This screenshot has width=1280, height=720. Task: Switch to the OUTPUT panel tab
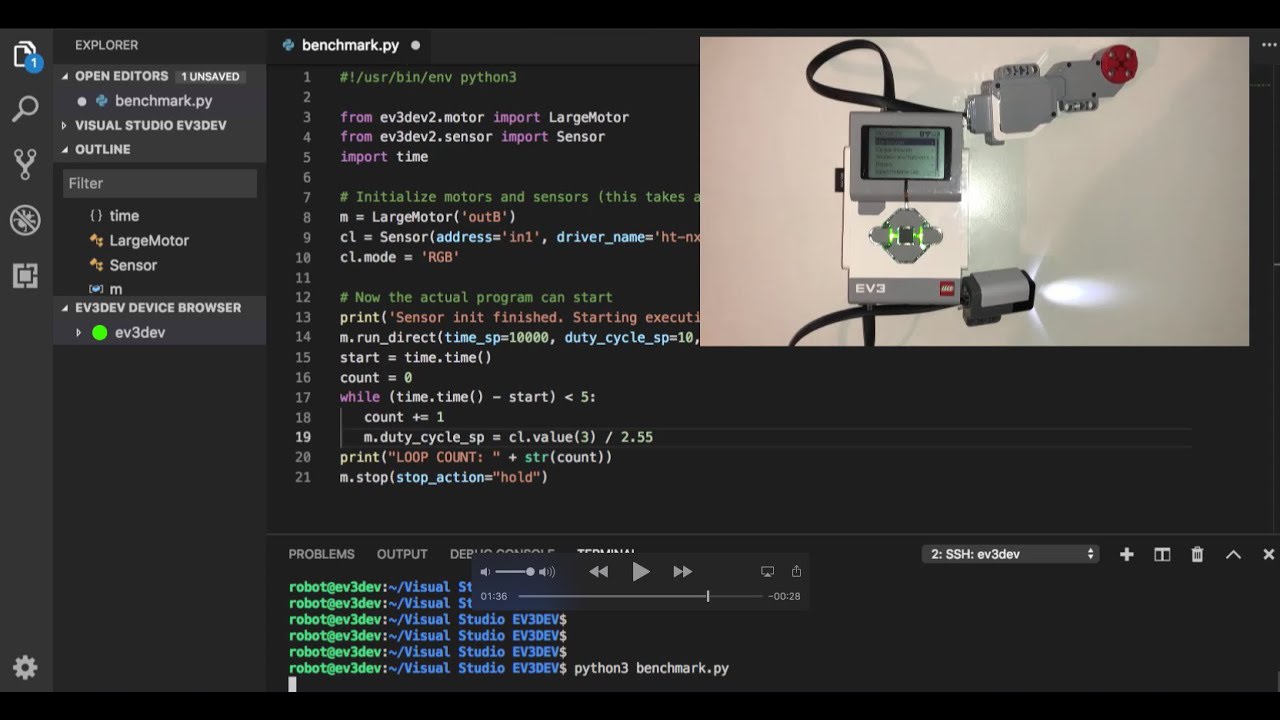(402, 554)
